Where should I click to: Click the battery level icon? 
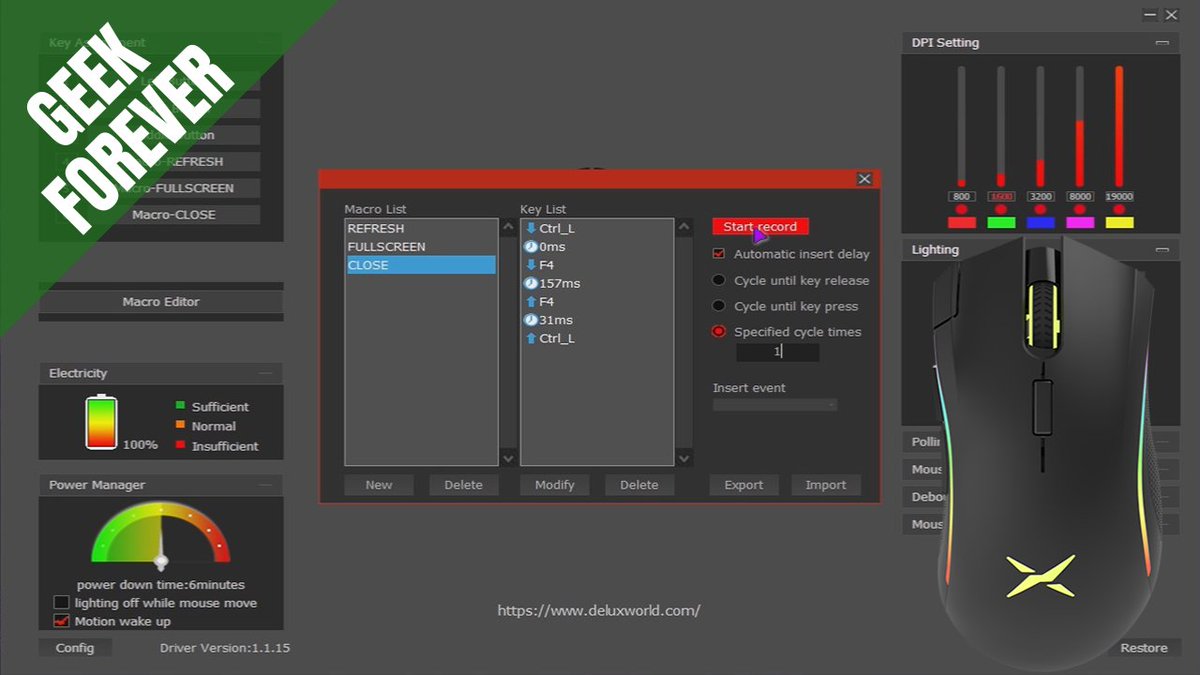(101, 422)
